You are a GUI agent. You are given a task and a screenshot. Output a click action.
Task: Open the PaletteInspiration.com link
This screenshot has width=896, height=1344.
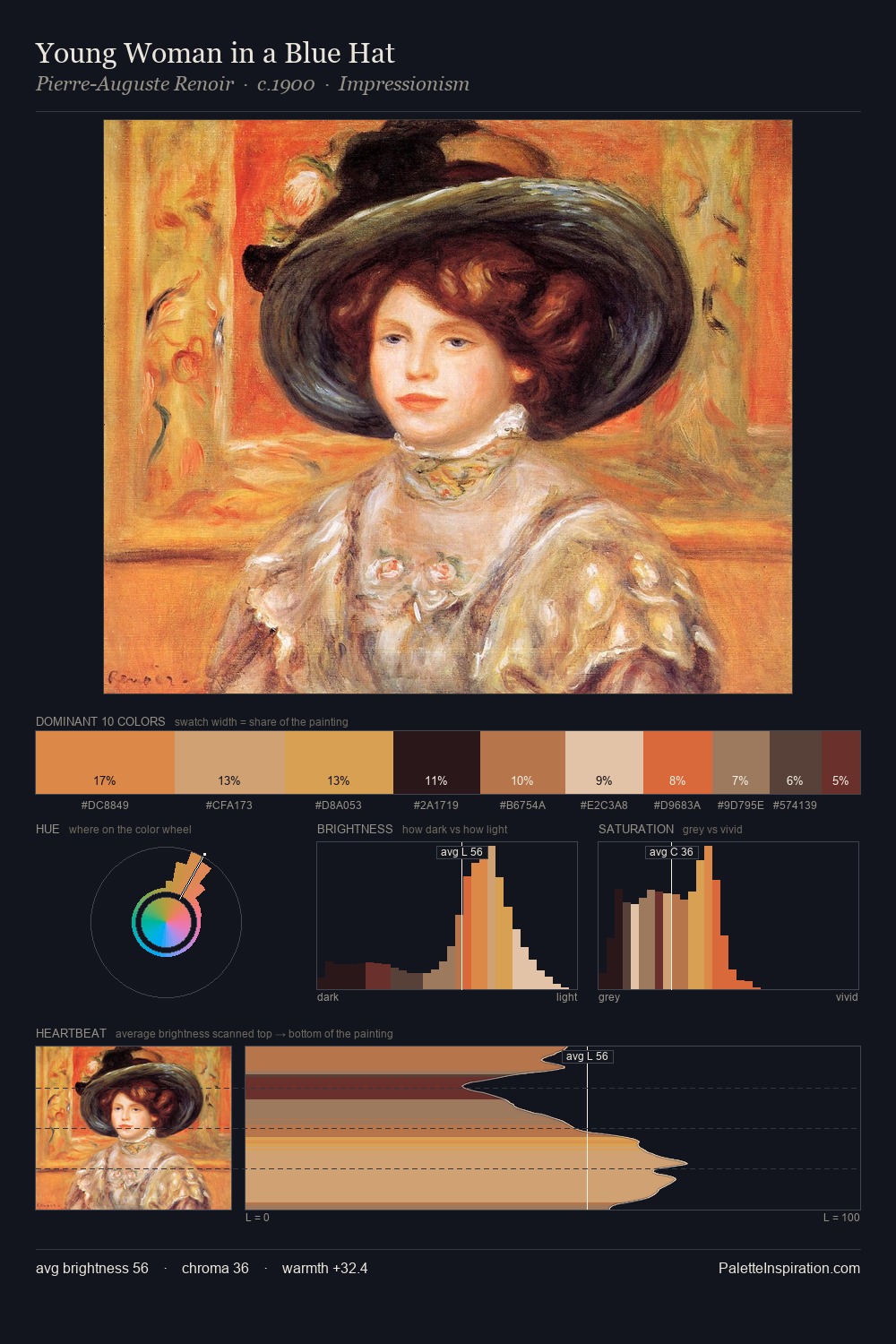coord(789,1269)
